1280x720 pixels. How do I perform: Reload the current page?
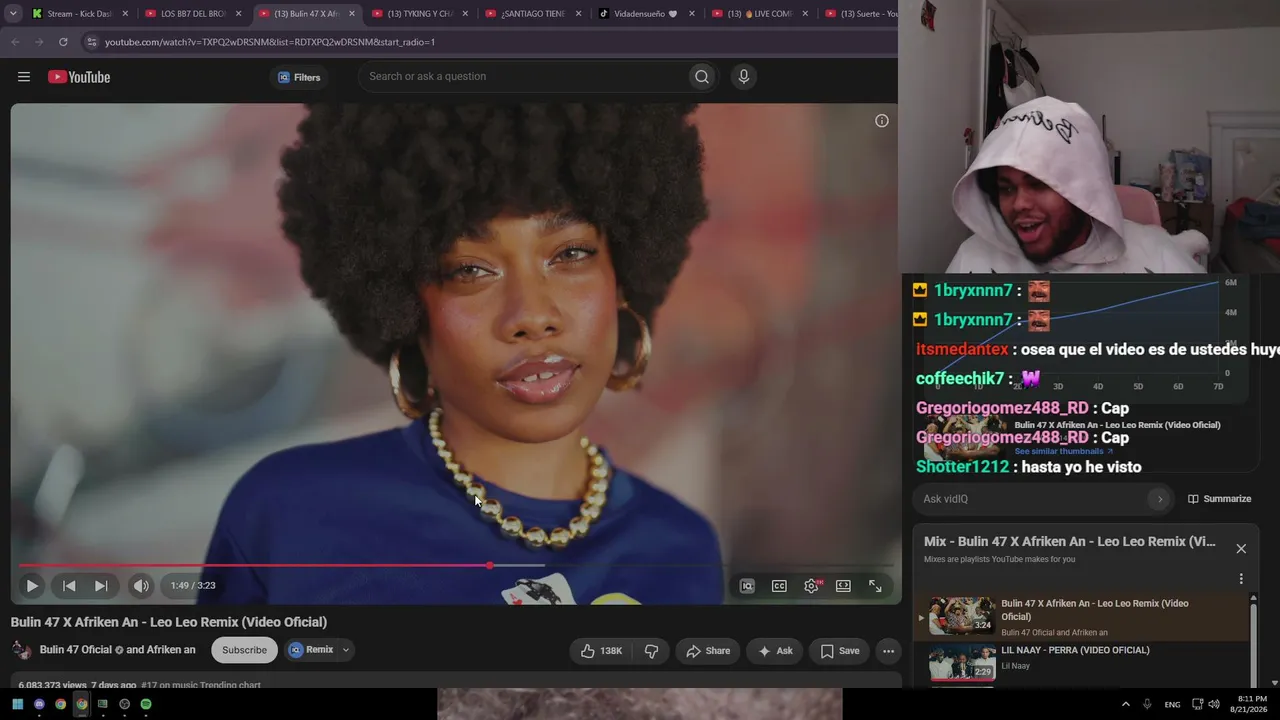coord(63,42)
